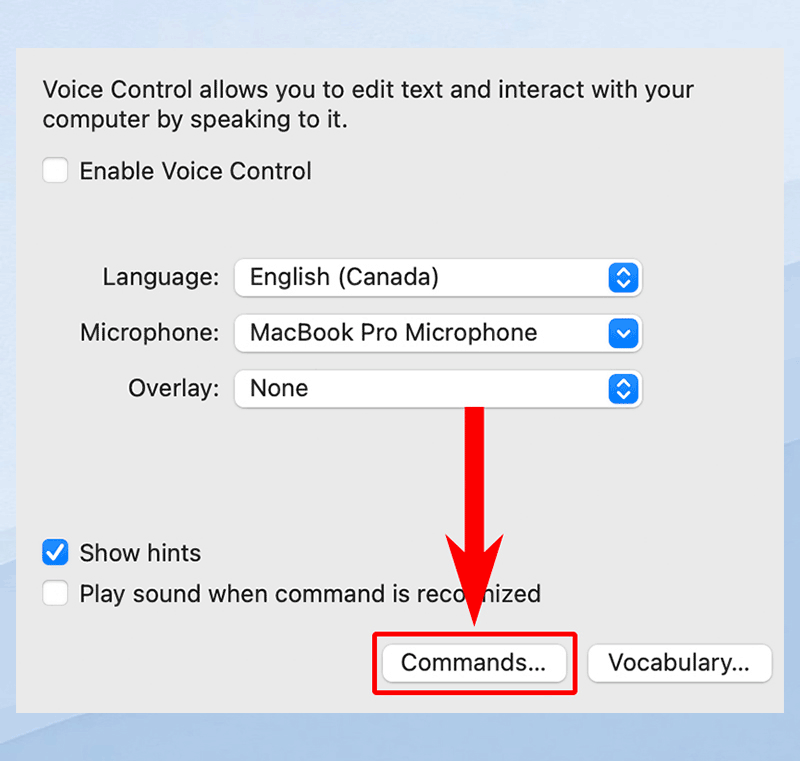Viewport: 800px width, 761px height.
Task: Tick the Play sound when recognized checkbox
Action: [56, 594]
